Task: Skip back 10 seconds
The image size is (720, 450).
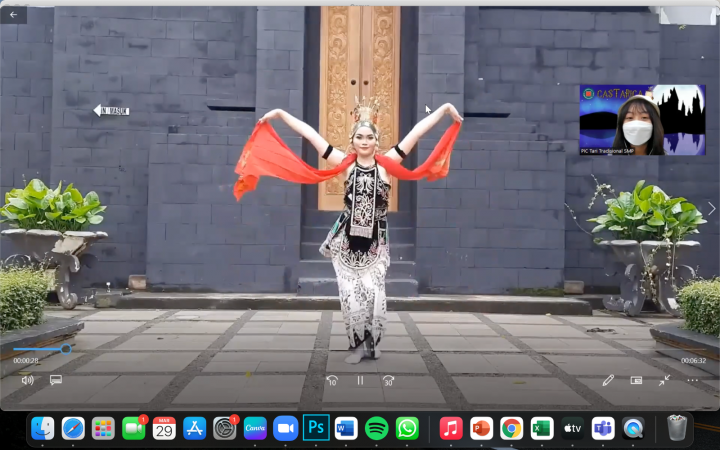Action: click(x=332, y=380)
